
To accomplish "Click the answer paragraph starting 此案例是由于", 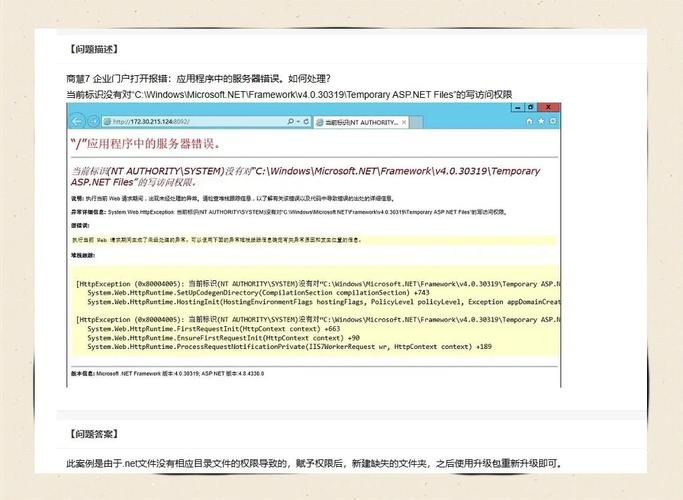I will pyautogui.click(x=314, y=463).
